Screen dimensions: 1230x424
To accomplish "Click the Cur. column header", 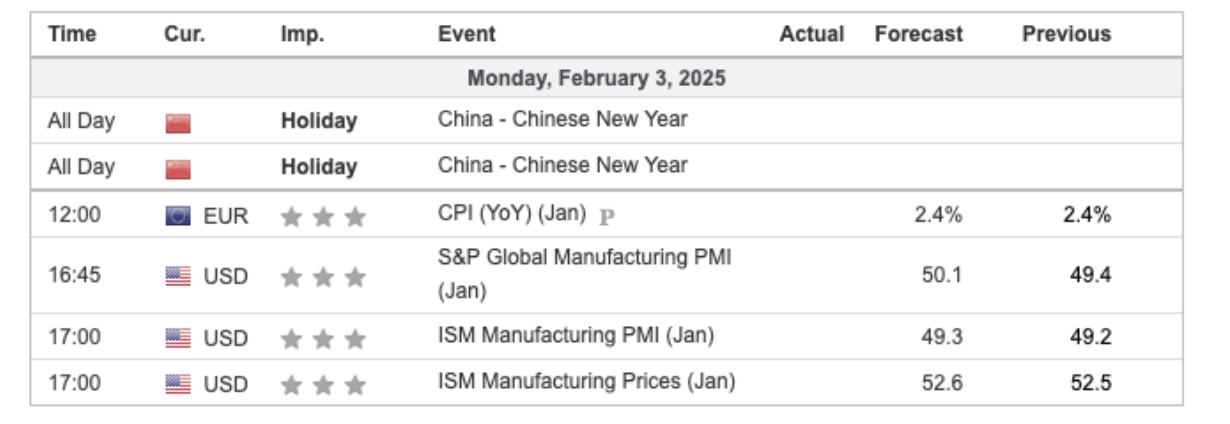I will point(185,34).
